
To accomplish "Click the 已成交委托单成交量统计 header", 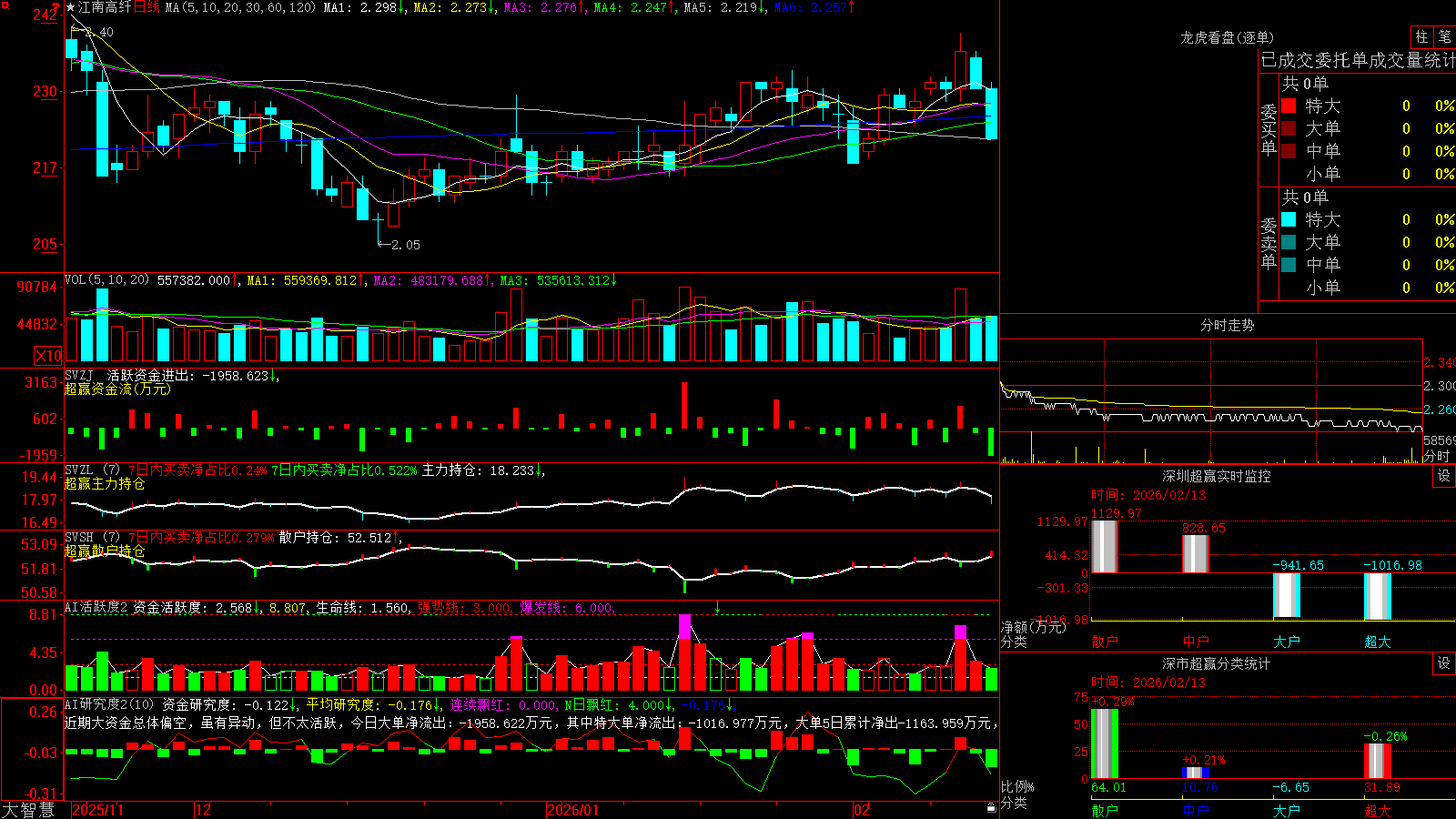I will (1358, 60).
